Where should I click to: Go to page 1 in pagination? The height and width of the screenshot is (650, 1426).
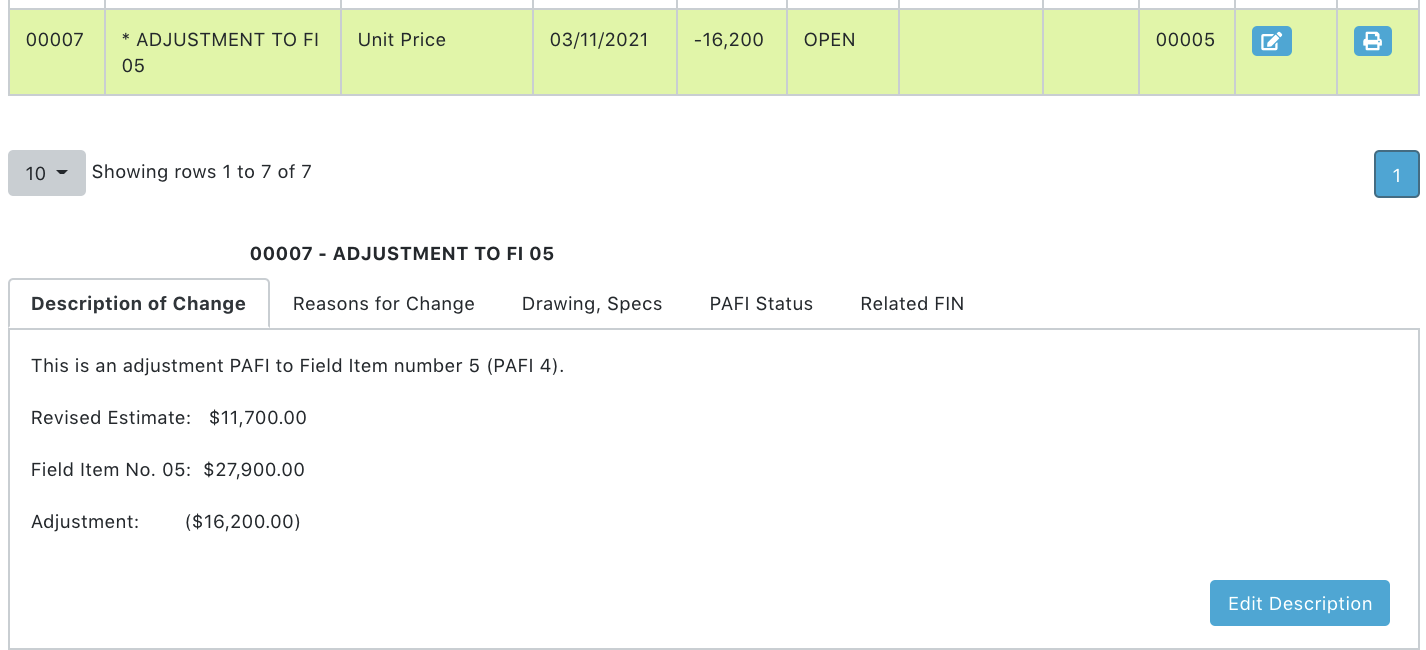(x=1396, y=174)
